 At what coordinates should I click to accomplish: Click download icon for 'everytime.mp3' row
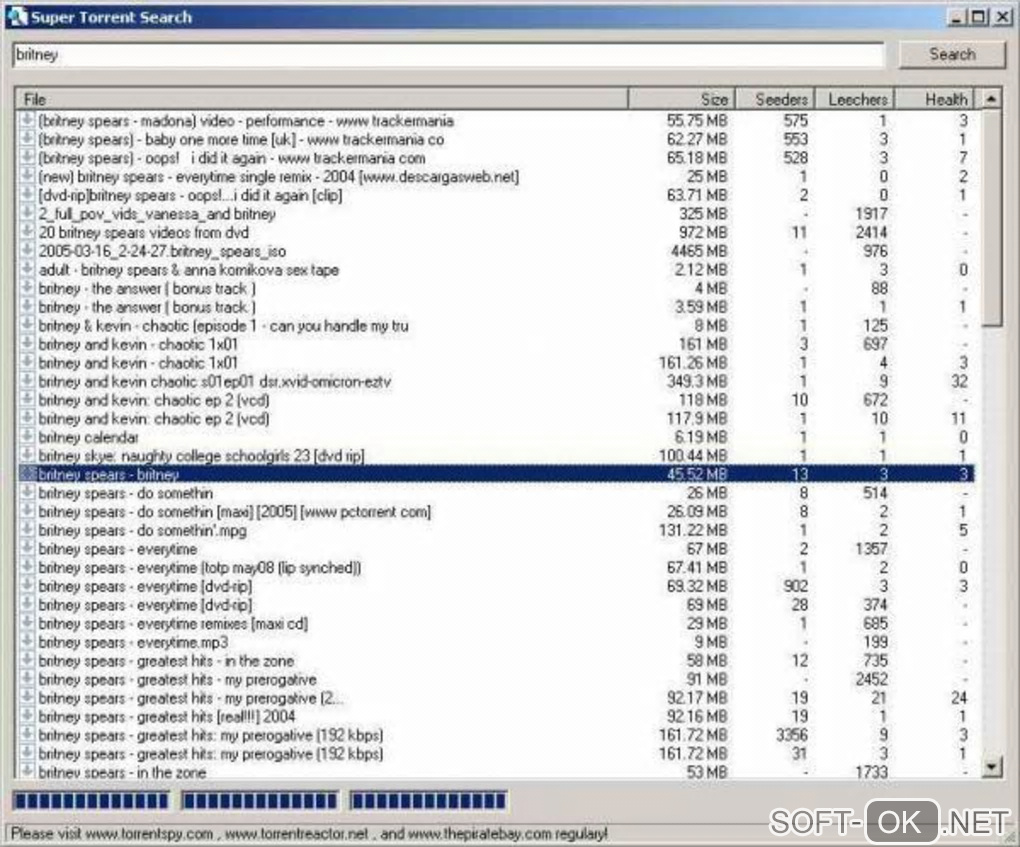(x=27, y=642)
